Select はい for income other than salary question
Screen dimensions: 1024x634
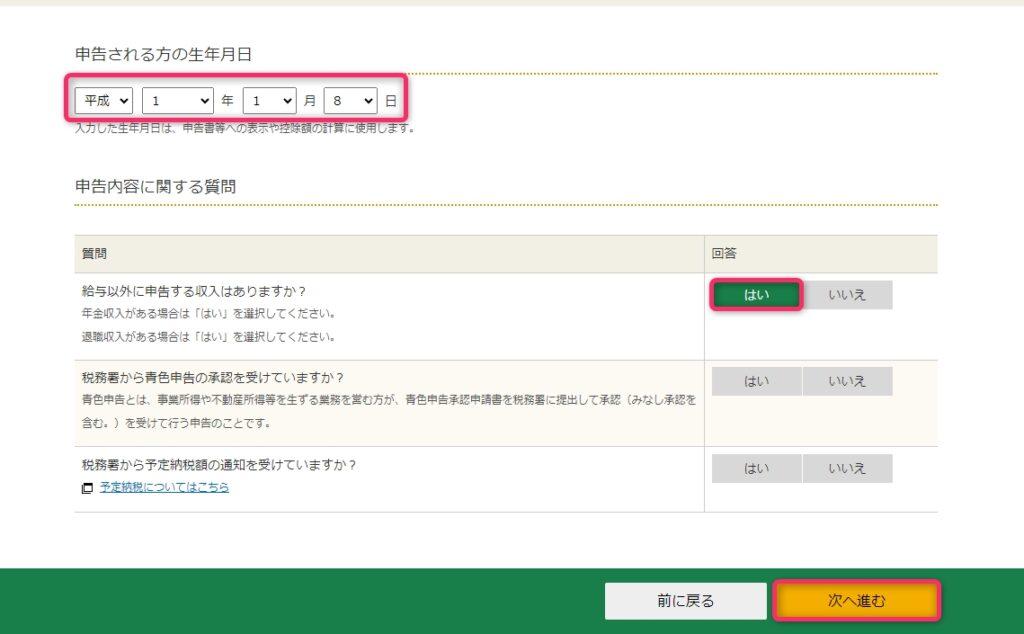(x=757, y=294)
